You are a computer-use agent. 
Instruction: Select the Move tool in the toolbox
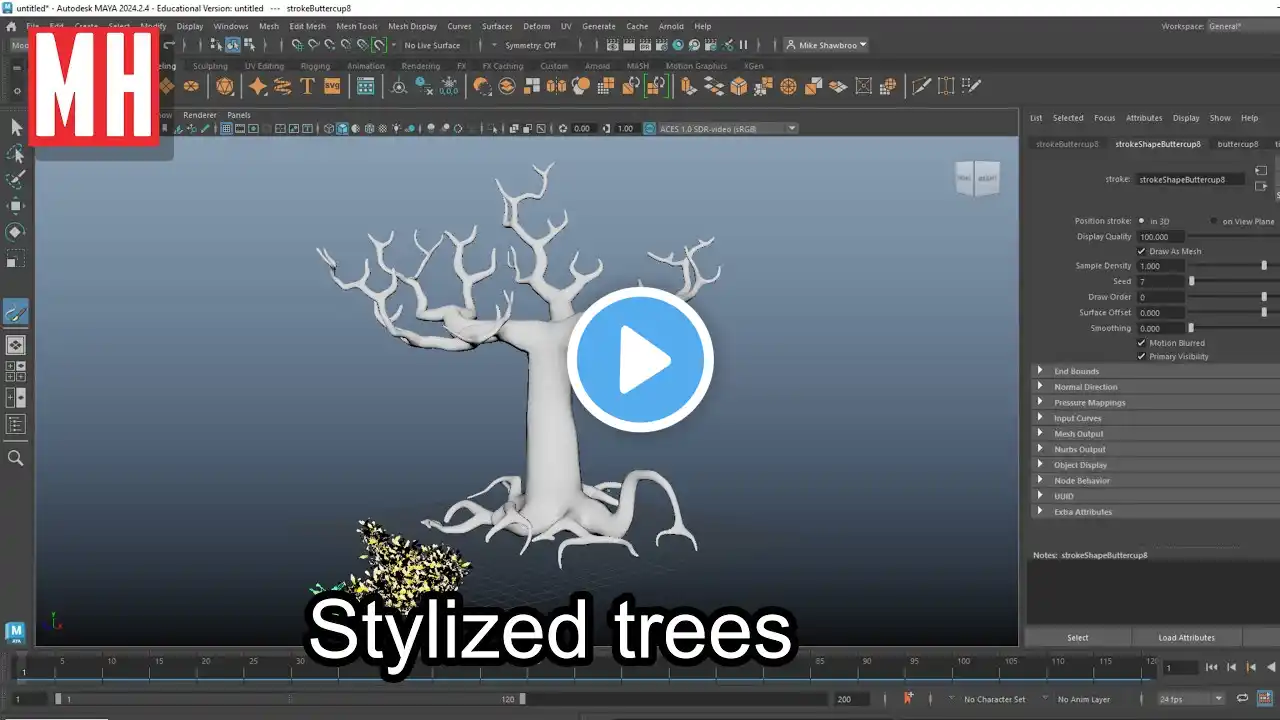coord(16,206)
